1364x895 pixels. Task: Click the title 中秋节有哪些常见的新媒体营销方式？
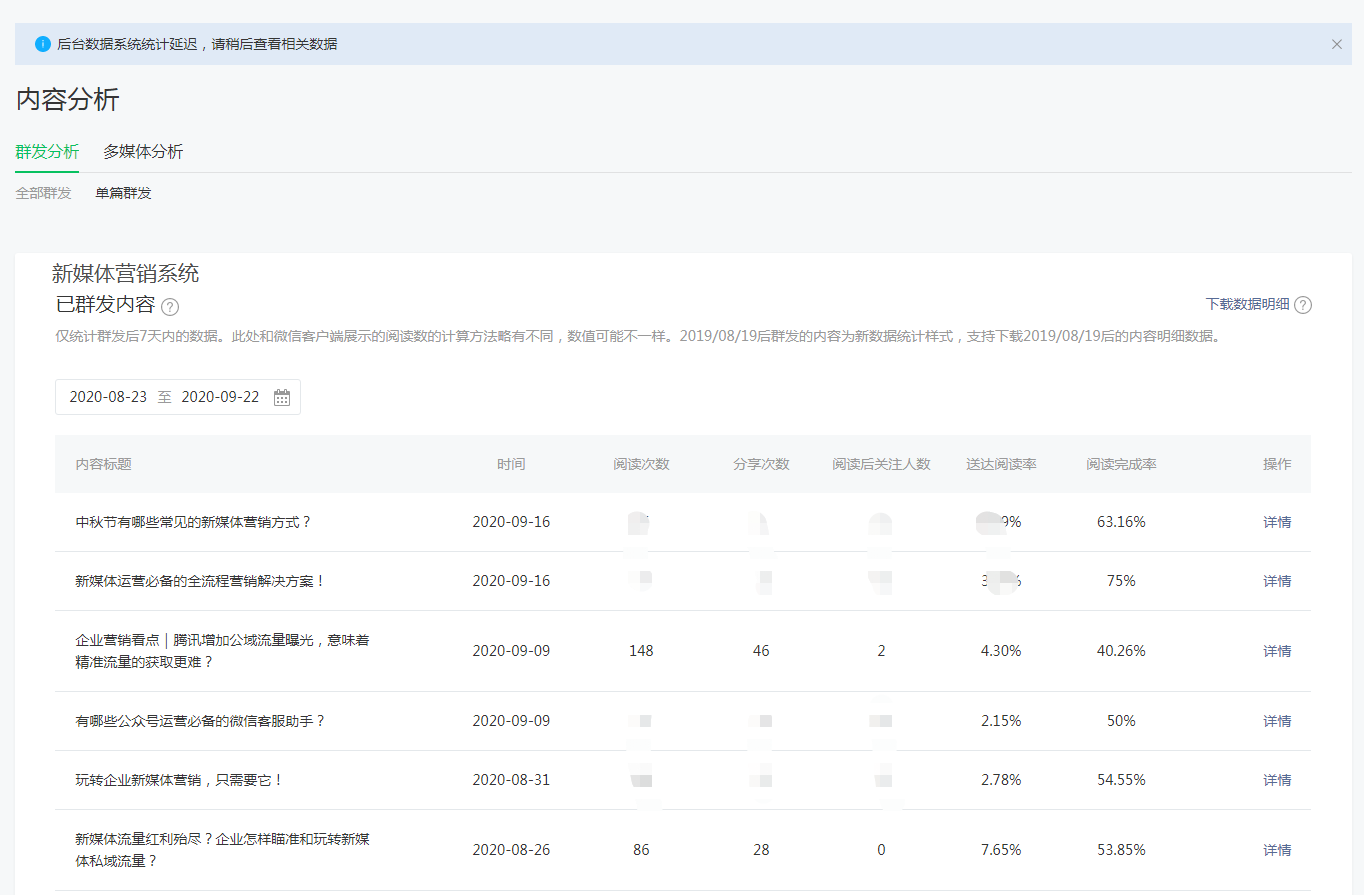[x=194, y=522]
